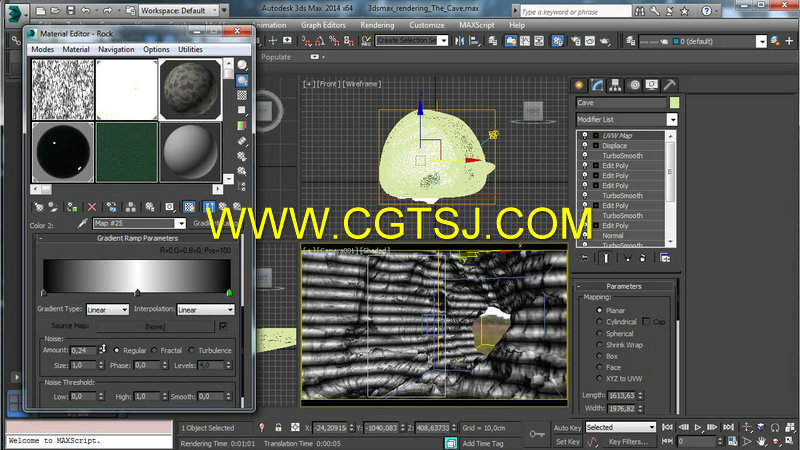This screenshot has height=450, width=800.
Task: Click Show Shaded Material in Viewport icon
Action: [x=189, y=207]
